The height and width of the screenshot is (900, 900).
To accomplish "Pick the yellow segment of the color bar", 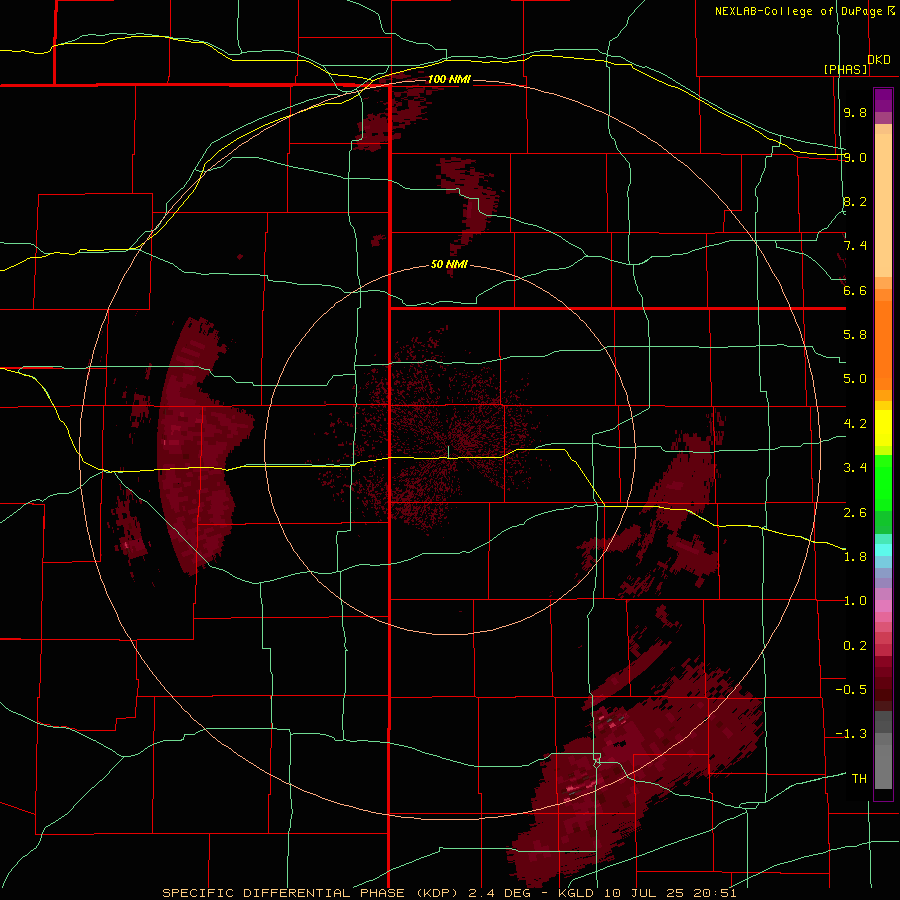I will [883, 428].
